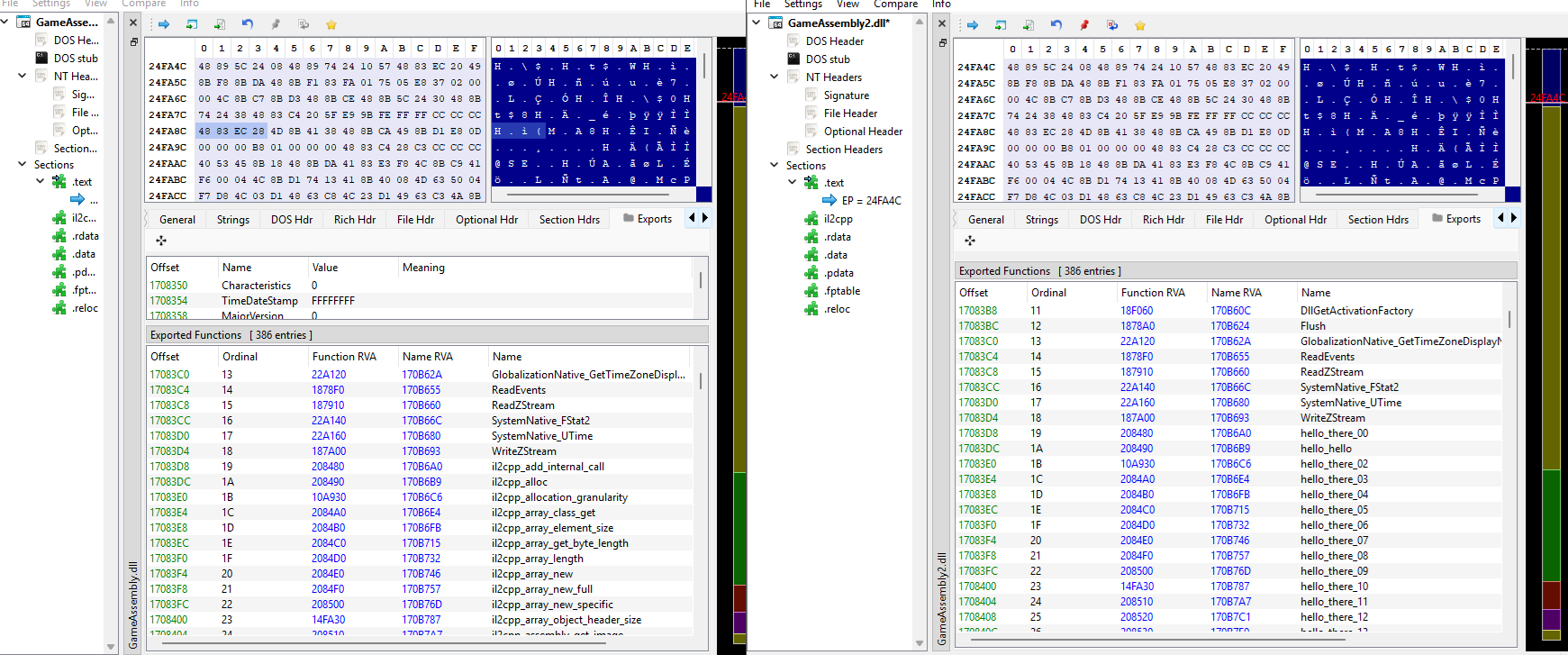The width and height of the screenshot is (1568, 655).
Task: Follow Function RVA 22A120 in left exports table
Action: tap(329, 375)
